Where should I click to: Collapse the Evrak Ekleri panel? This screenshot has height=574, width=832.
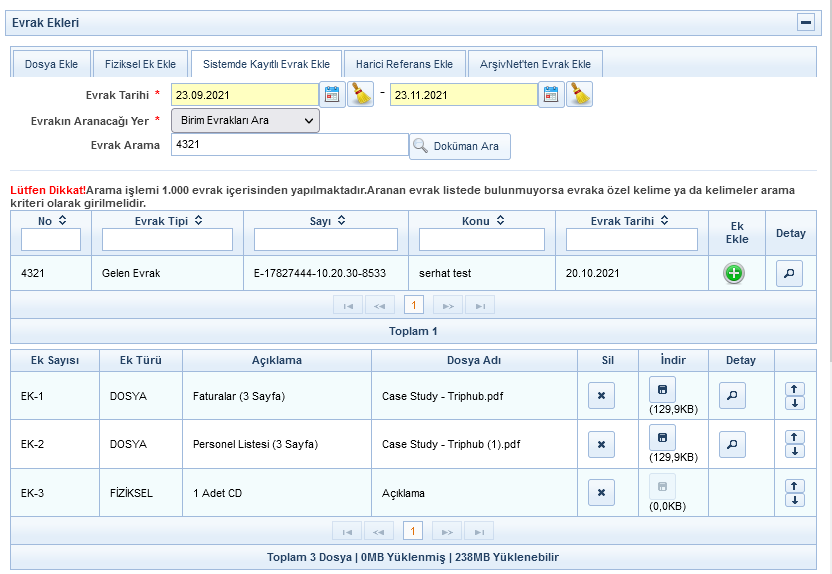805,22
